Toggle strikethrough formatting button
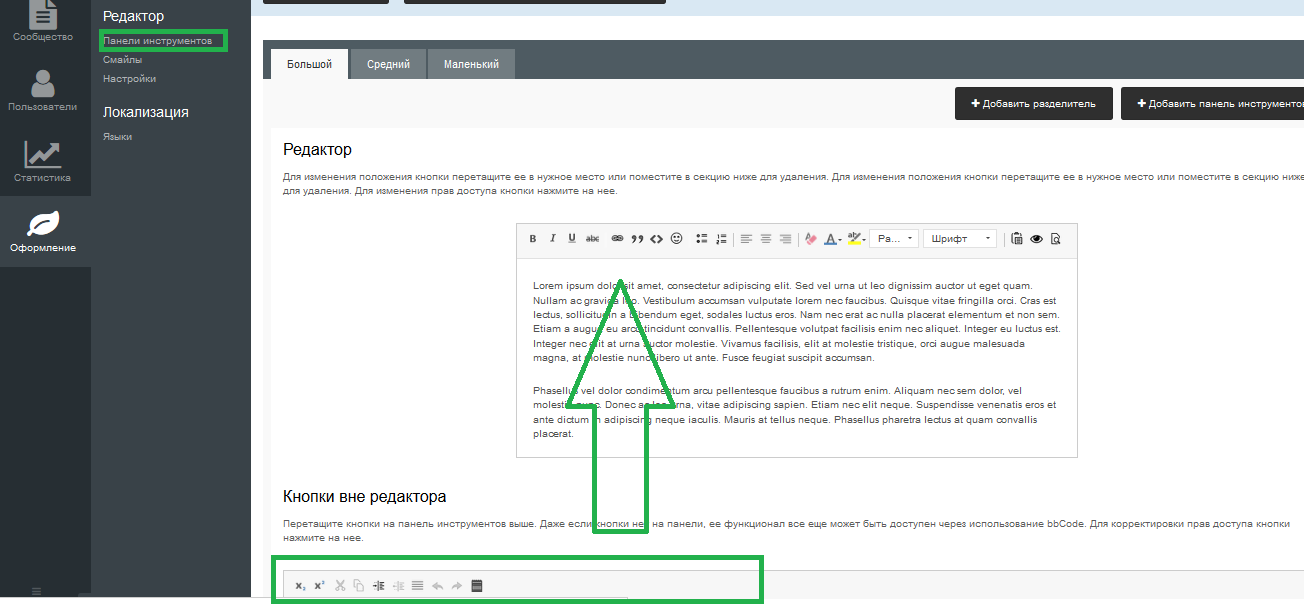 point(592,239)
